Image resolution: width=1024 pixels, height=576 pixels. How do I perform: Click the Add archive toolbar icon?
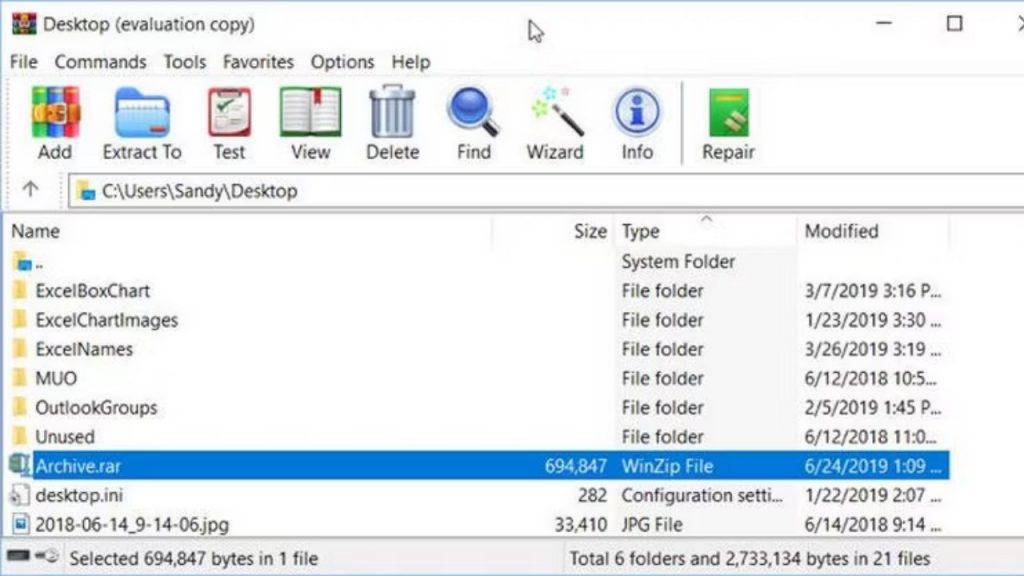[55, 123]
